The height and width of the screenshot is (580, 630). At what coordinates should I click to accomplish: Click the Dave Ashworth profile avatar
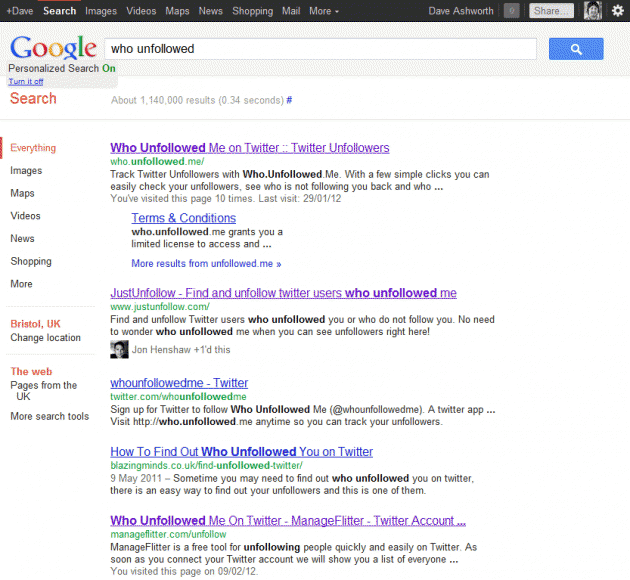593,10
